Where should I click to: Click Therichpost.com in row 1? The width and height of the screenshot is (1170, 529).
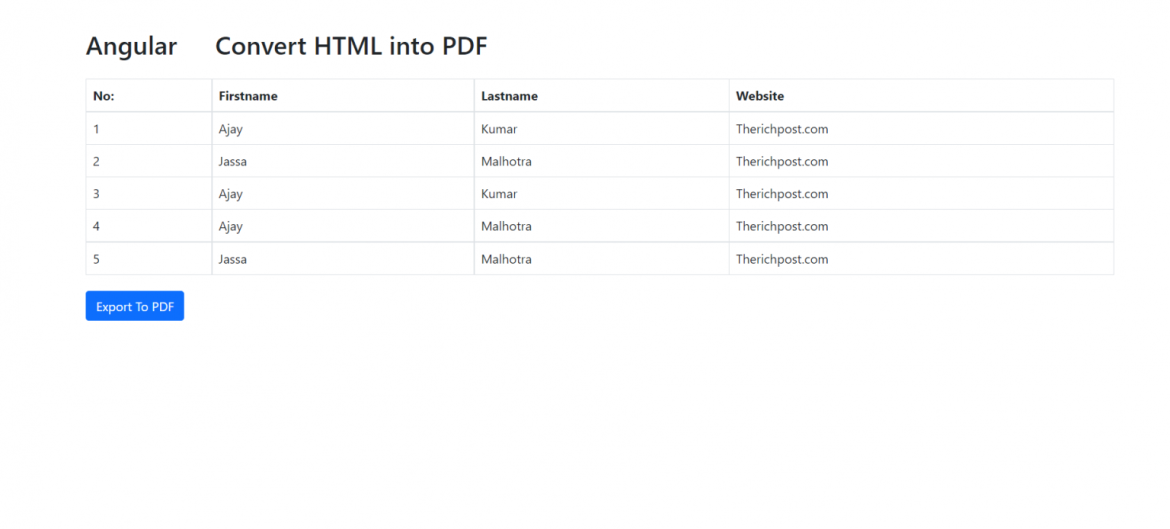[x=782, y=129]
